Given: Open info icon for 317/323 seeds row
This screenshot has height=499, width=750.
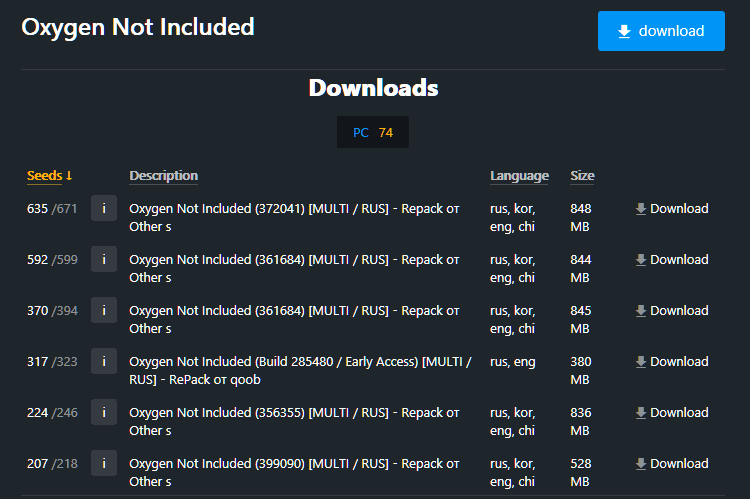Looking at the screenshot, I should tap(104, 361).
